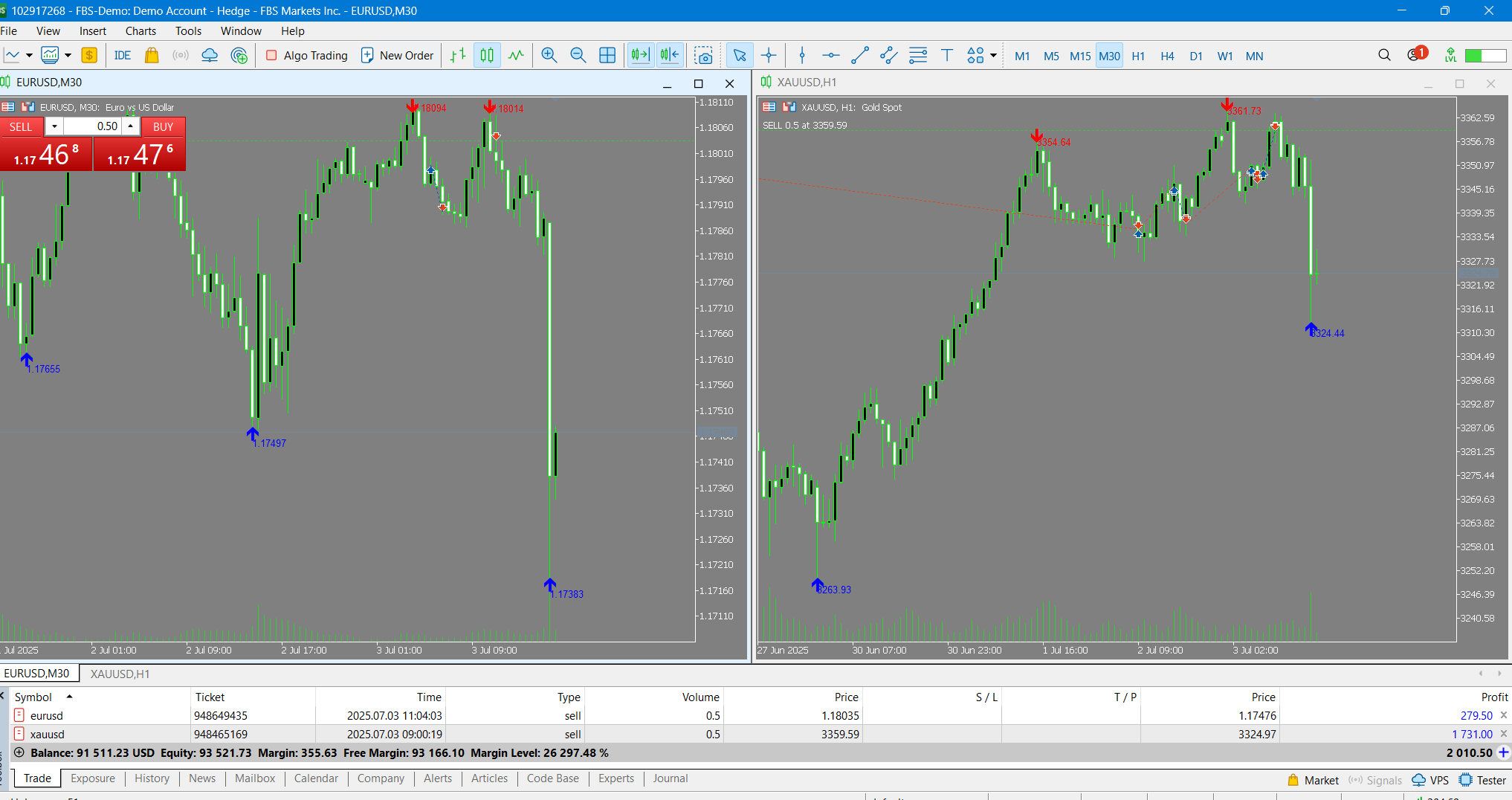Select the text label tool
The image size is (1512, 800).
tap(946, 56)
